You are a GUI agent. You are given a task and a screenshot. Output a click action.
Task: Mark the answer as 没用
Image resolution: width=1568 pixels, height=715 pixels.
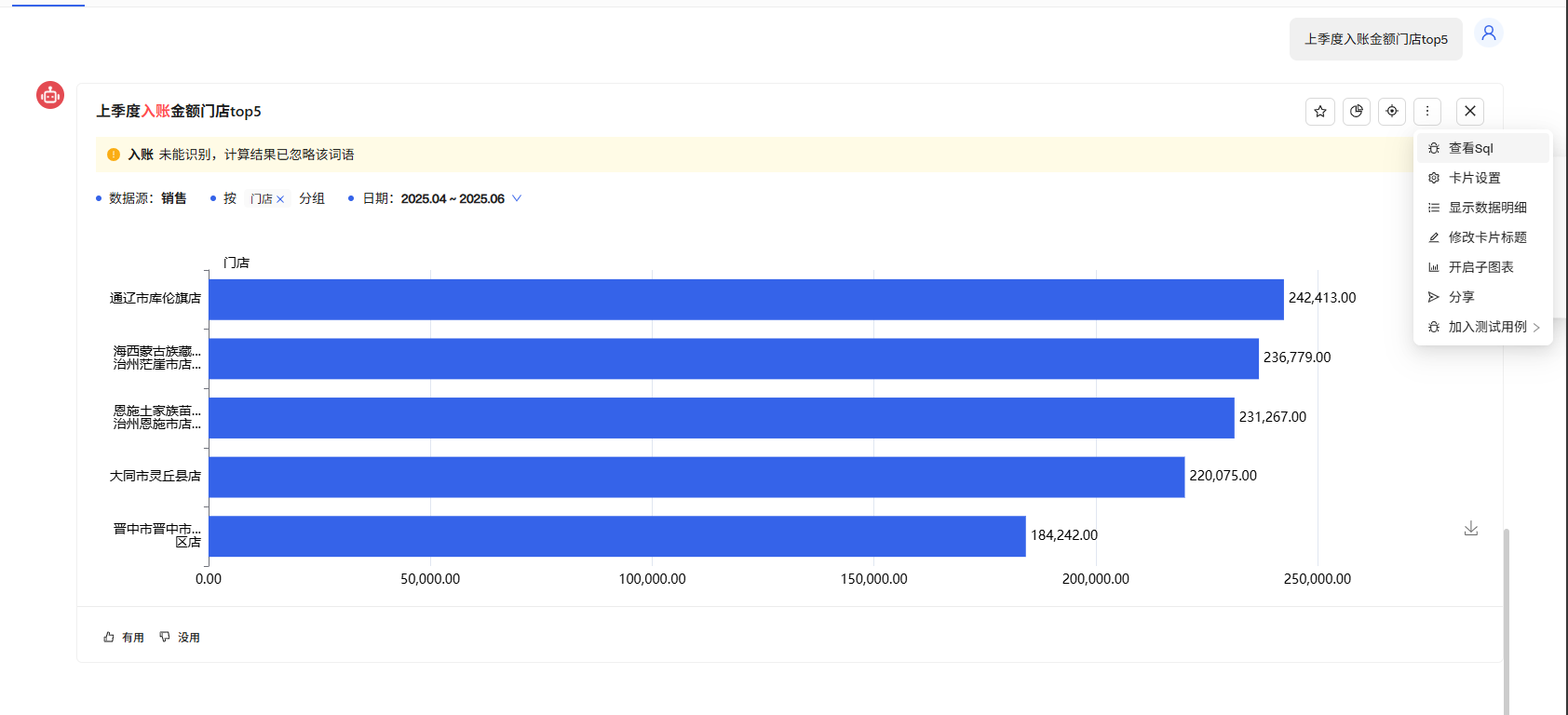coord(180,638)
